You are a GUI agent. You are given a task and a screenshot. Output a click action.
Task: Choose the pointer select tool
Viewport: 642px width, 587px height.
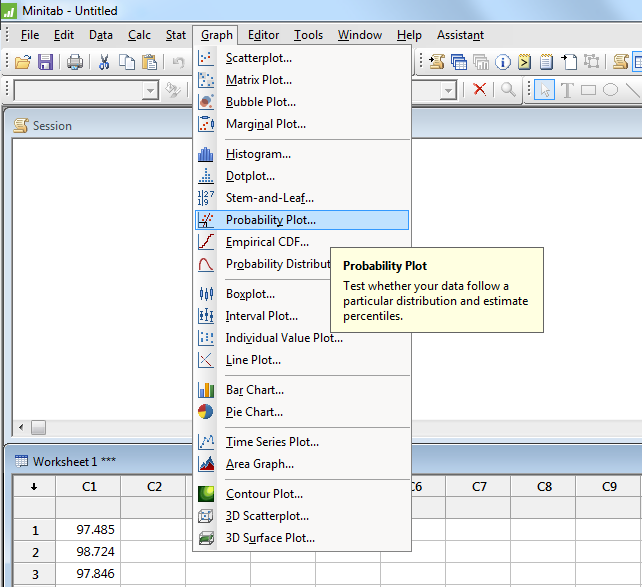pos(544,90)
